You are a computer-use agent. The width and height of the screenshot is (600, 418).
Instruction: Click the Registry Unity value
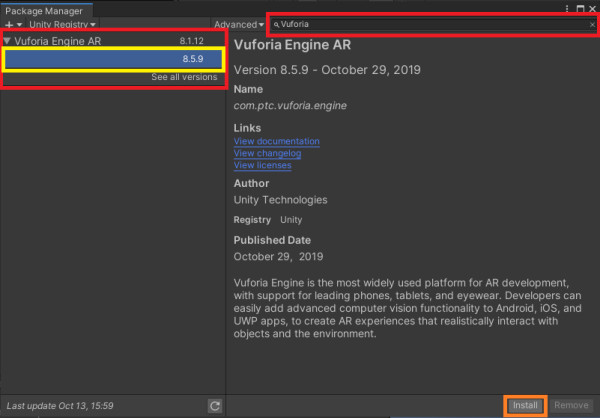pos(291,220)
